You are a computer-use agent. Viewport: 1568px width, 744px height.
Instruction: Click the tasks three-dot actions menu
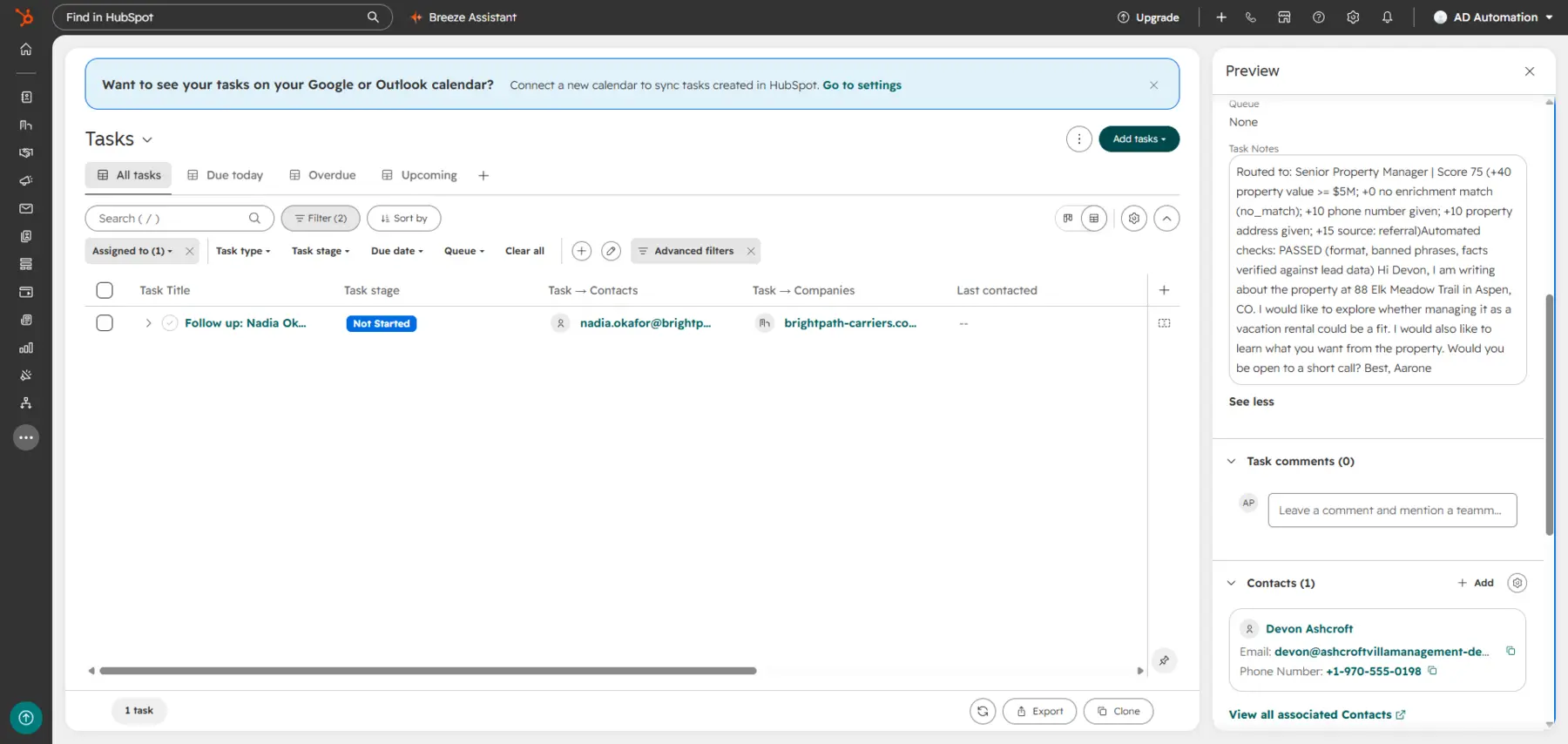click(1078, 139)
